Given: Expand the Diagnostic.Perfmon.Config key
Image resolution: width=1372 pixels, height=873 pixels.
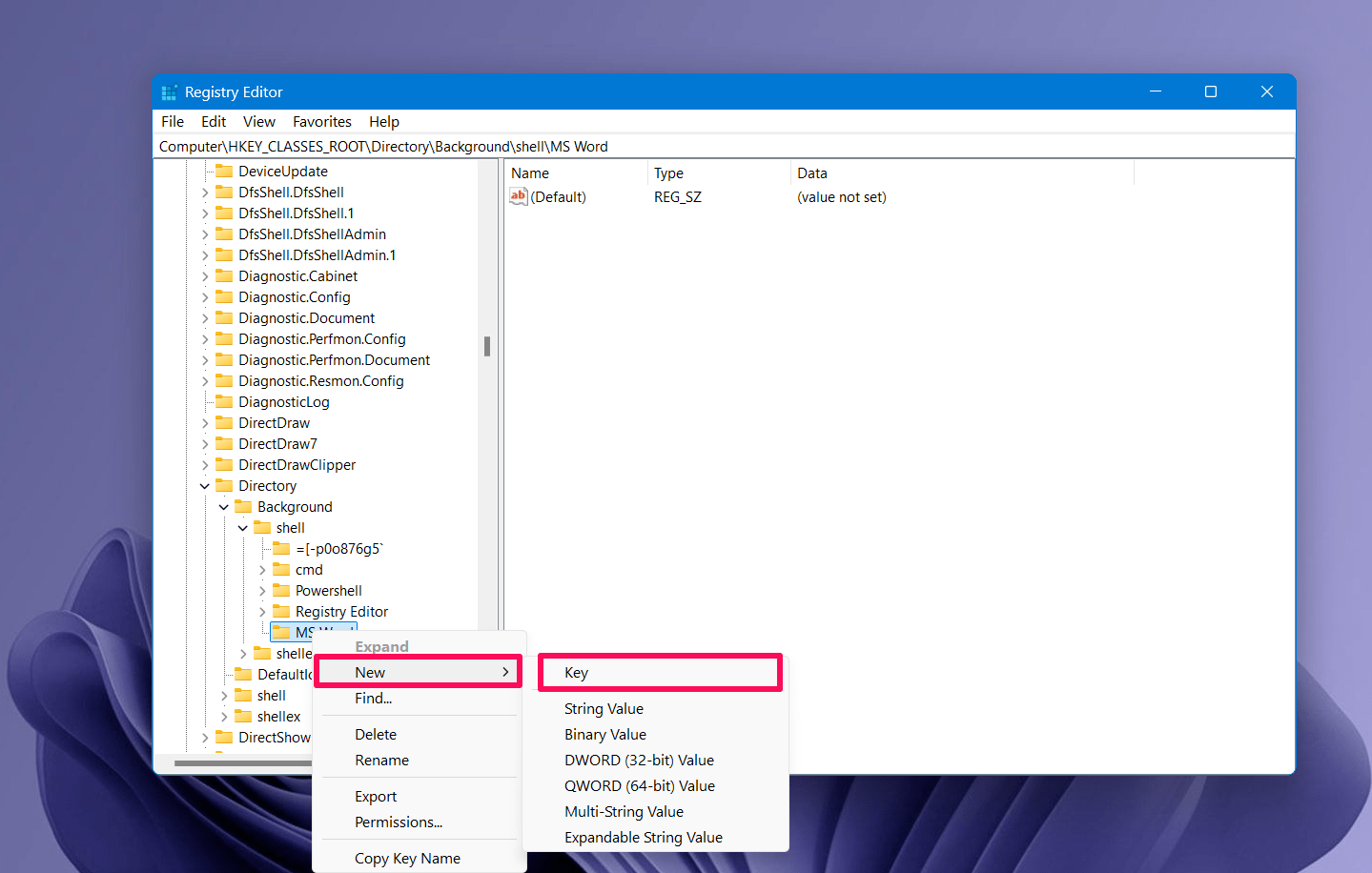Looking at the screenshot, I should coord(205,339).
